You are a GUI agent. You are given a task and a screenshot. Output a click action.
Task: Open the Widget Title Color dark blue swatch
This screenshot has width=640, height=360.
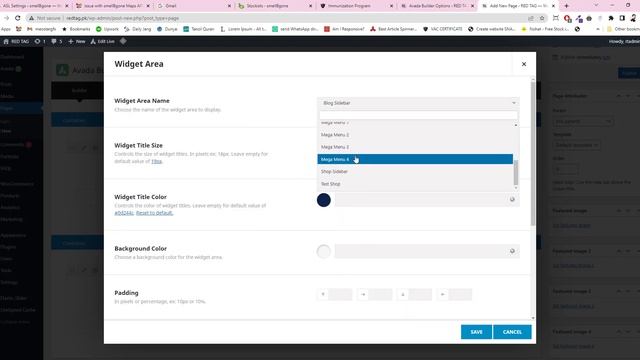tap(324, 200)
